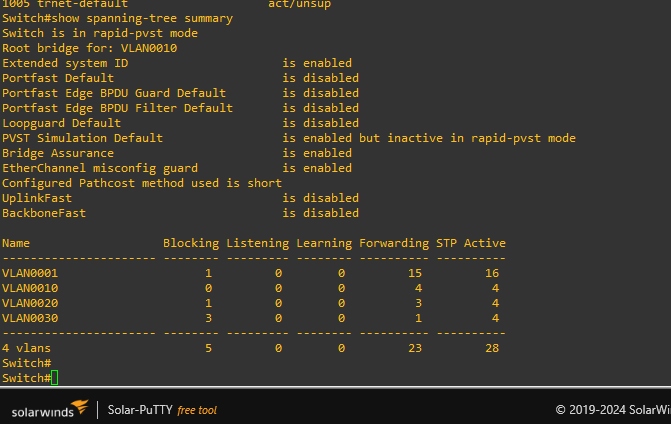This screenshot has width=671, height=424.
Task: Click total forwarding value 23
Action: (415, 348)
